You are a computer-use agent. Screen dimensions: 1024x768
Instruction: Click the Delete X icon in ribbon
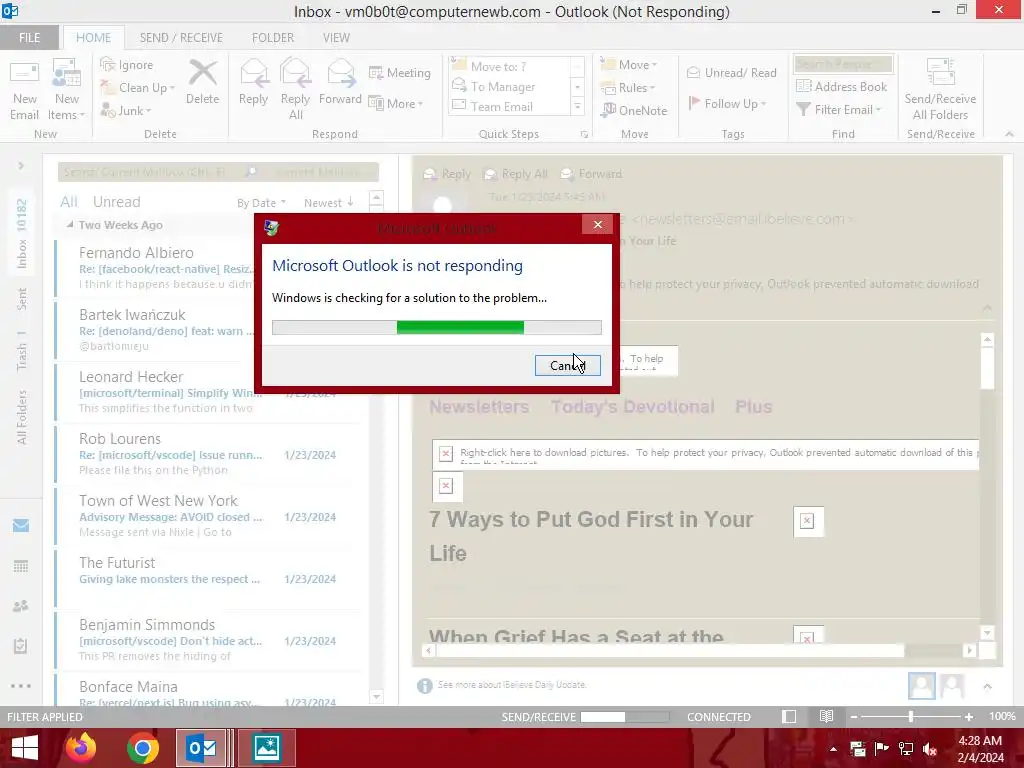tap(202, 72)
